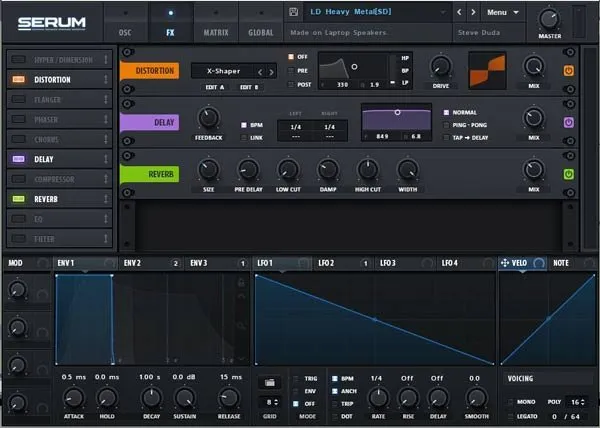Click the EDIT A button
600x428 pixels.
point(215,87)
